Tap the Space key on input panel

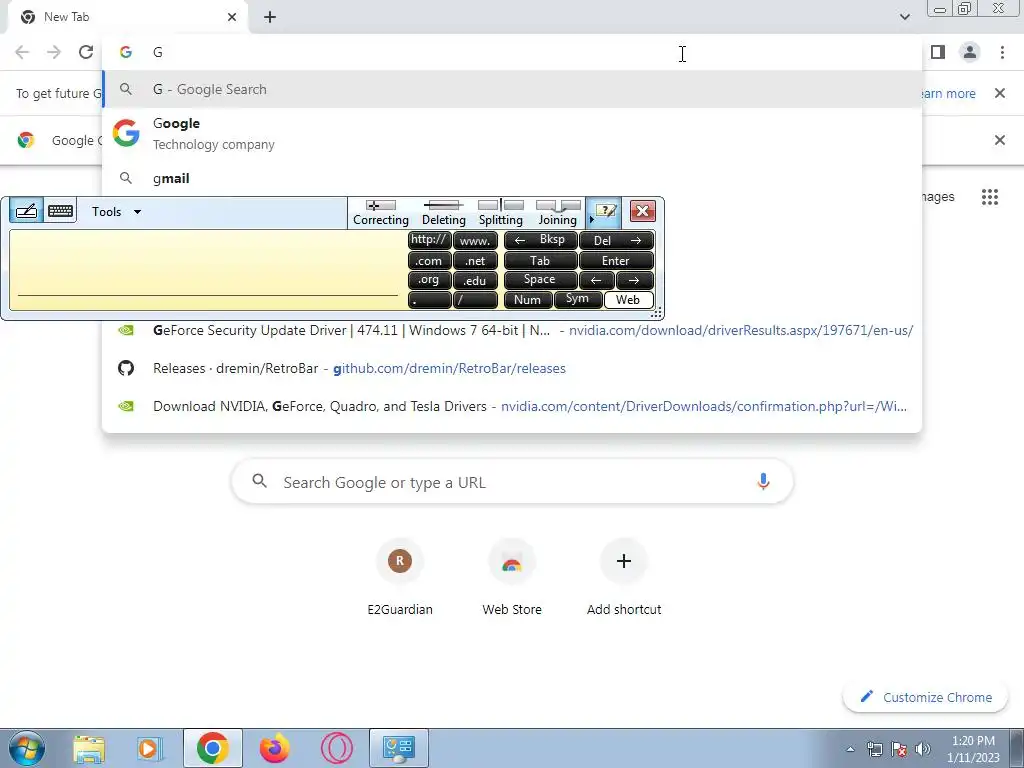pos(540,280)
